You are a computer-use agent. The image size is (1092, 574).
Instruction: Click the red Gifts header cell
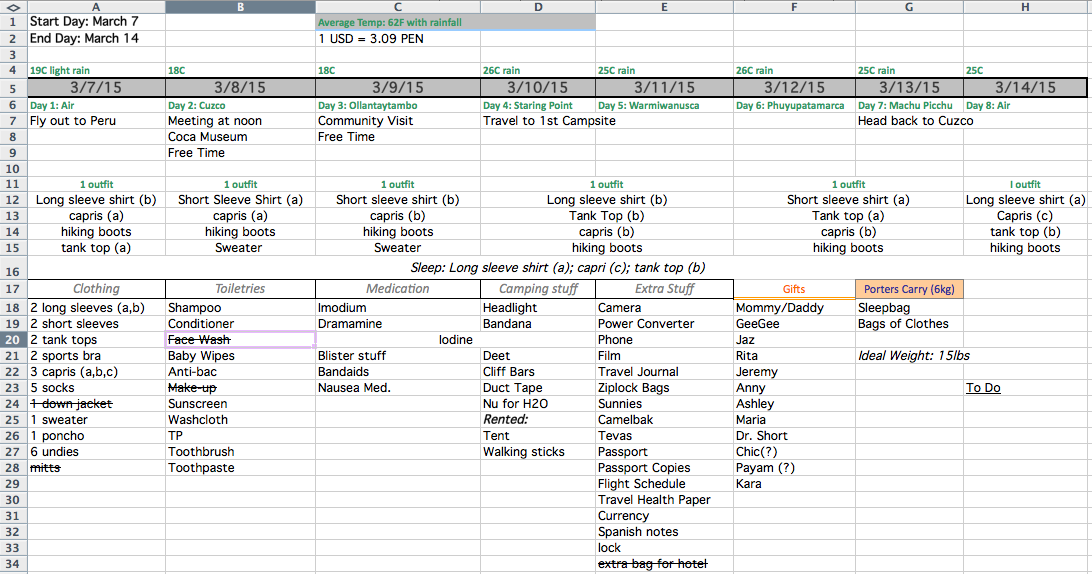tap(794, 289)
